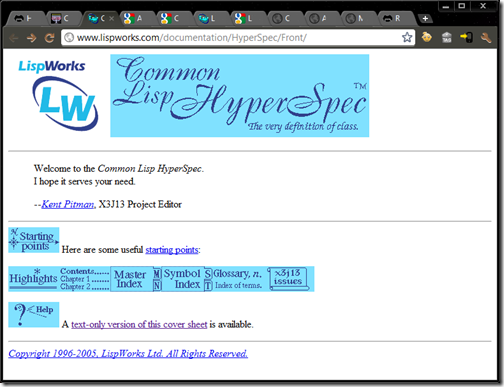Open the yellow face extension icon
The height and width of the screenshot is (387, 504).
(427, 37)
